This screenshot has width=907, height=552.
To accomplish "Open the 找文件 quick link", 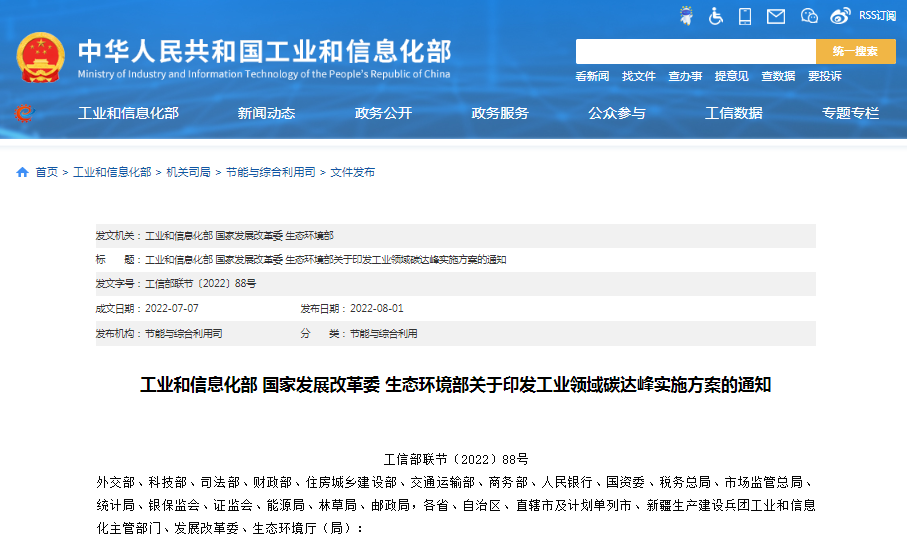I will [x=639, y=76].
